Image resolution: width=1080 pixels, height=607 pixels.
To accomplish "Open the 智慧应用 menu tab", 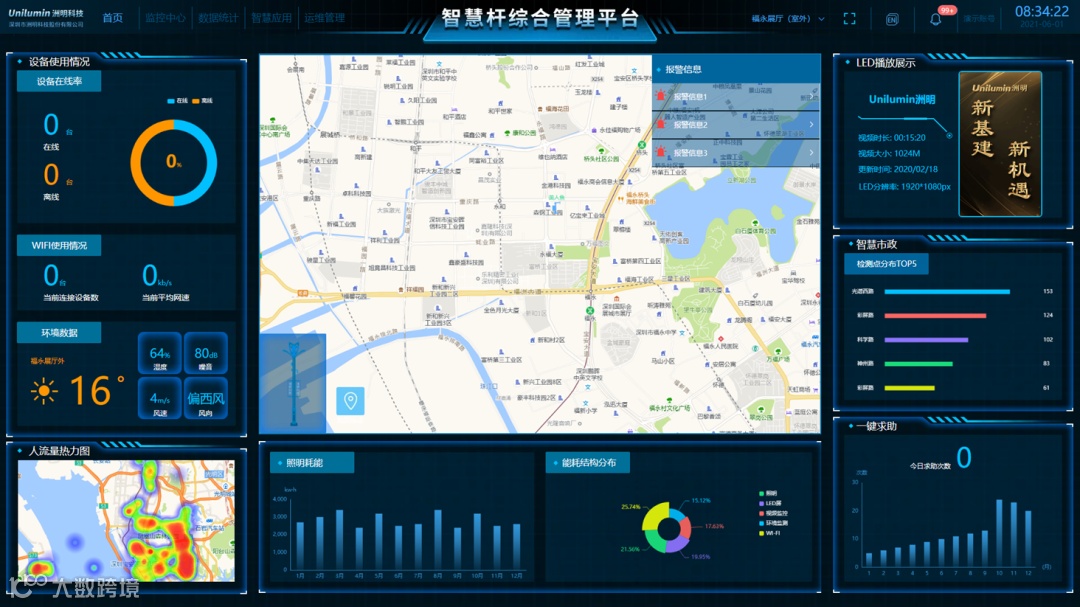I will (271, 18).
